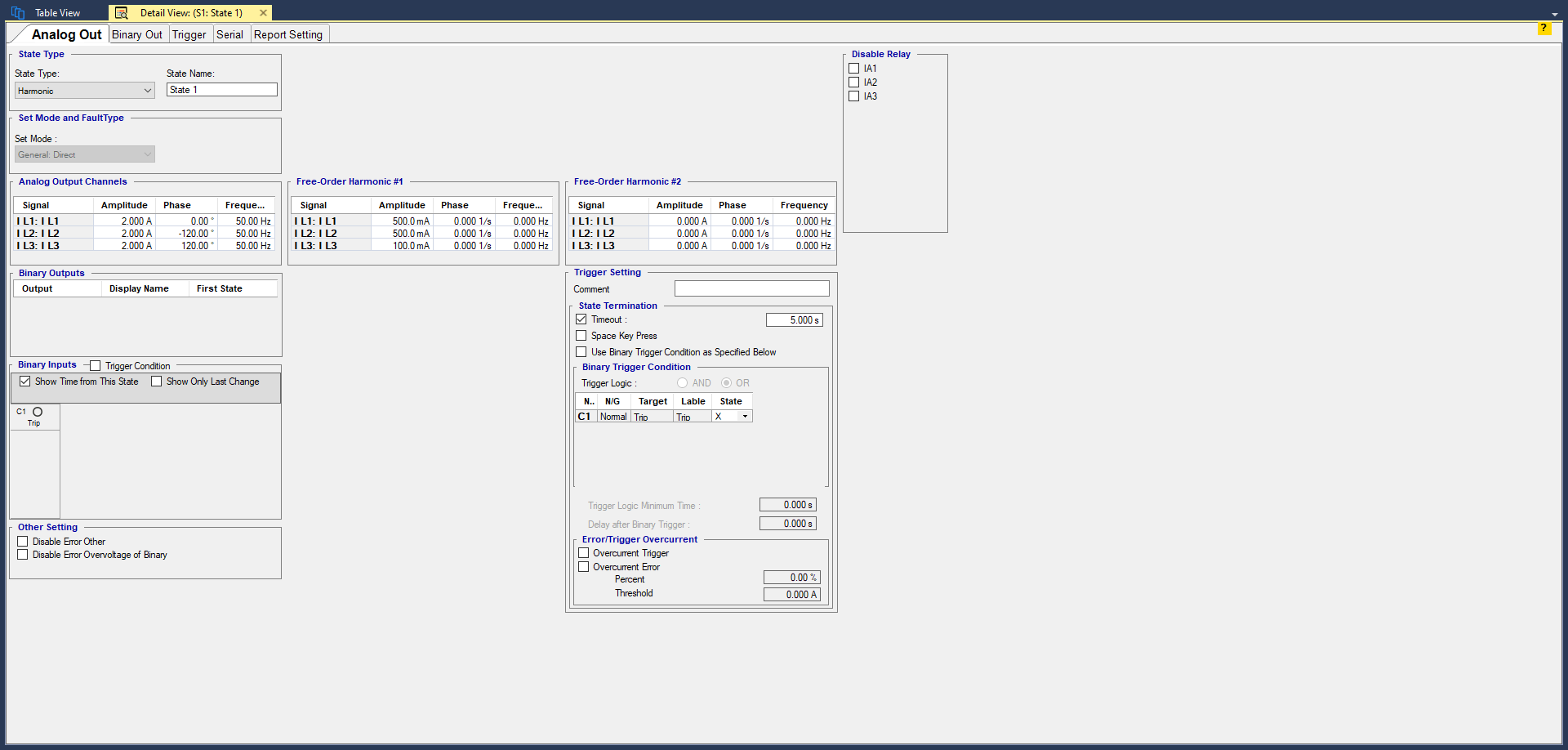Screen dimensions: 1568x750
Task: Close the Detail View S1 State 1 tab
Action: [263, 13]
